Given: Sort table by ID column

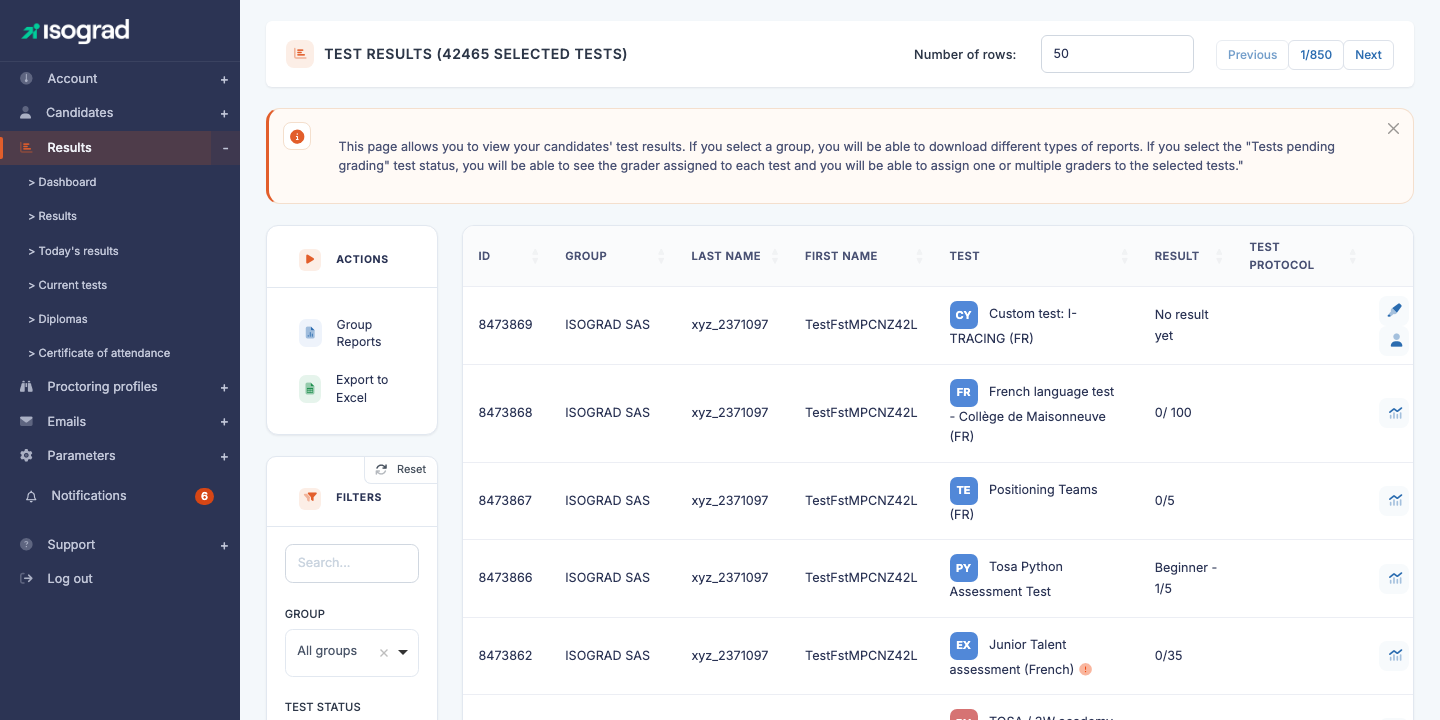Looking at the screenshot, I should coord(535,256).
